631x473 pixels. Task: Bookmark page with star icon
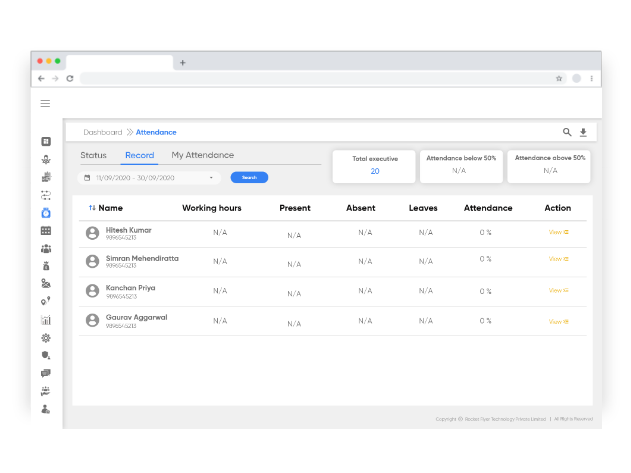click(x=559, y=78)
